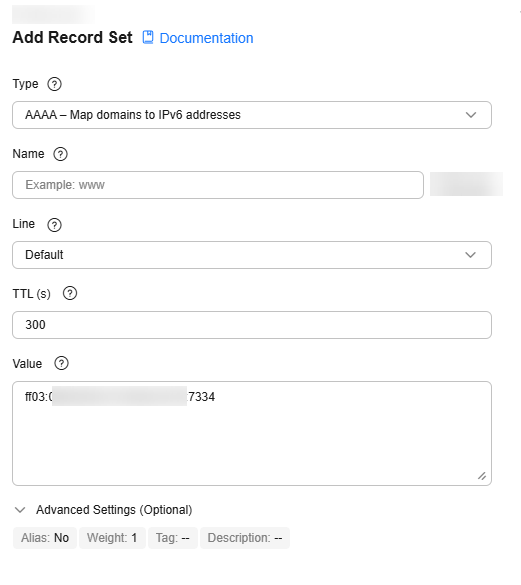
Task: Click the Weight: 1 tag
Action: 112,538
